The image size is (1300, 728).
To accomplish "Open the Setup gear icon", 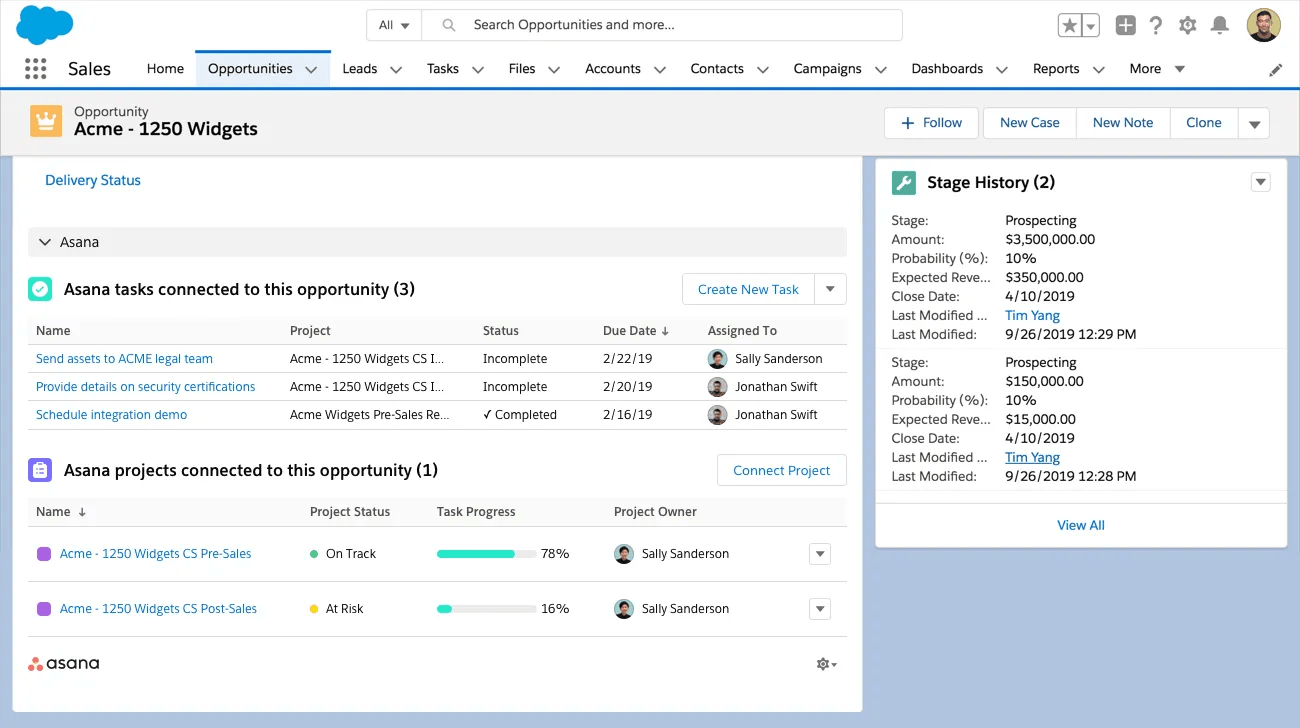I will coord(1187,25).
